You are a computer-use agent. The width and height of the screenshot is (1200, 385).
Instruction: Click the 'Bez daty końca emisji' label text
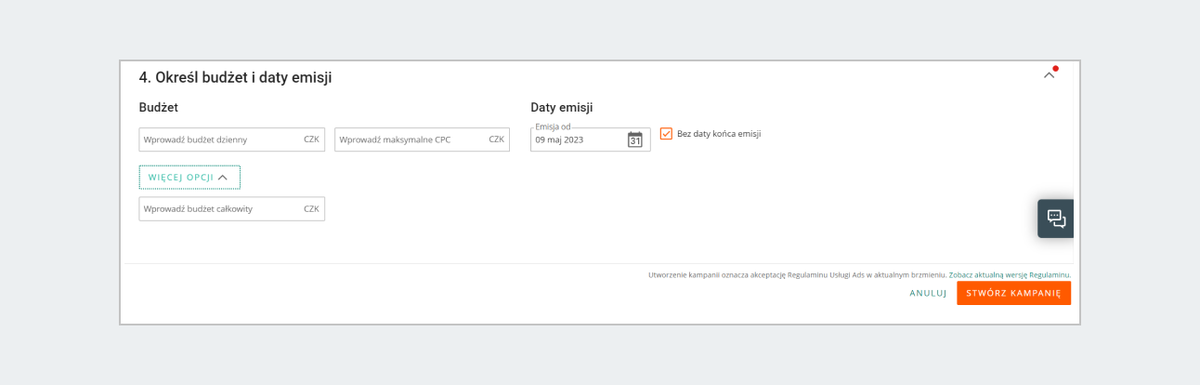719,134
